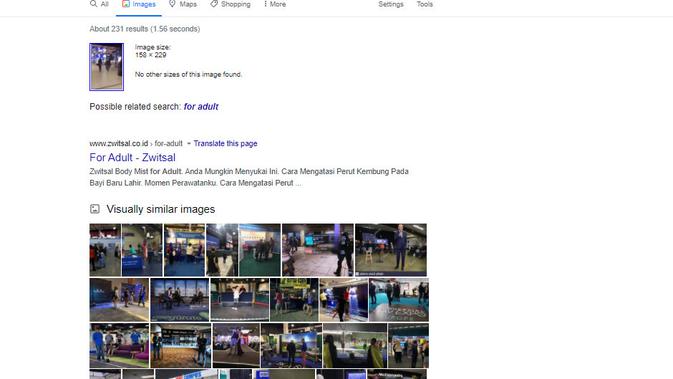Click the magnifier icon on All tab
Viewport: 673px width, 379px height.
[x=93, y=4]
